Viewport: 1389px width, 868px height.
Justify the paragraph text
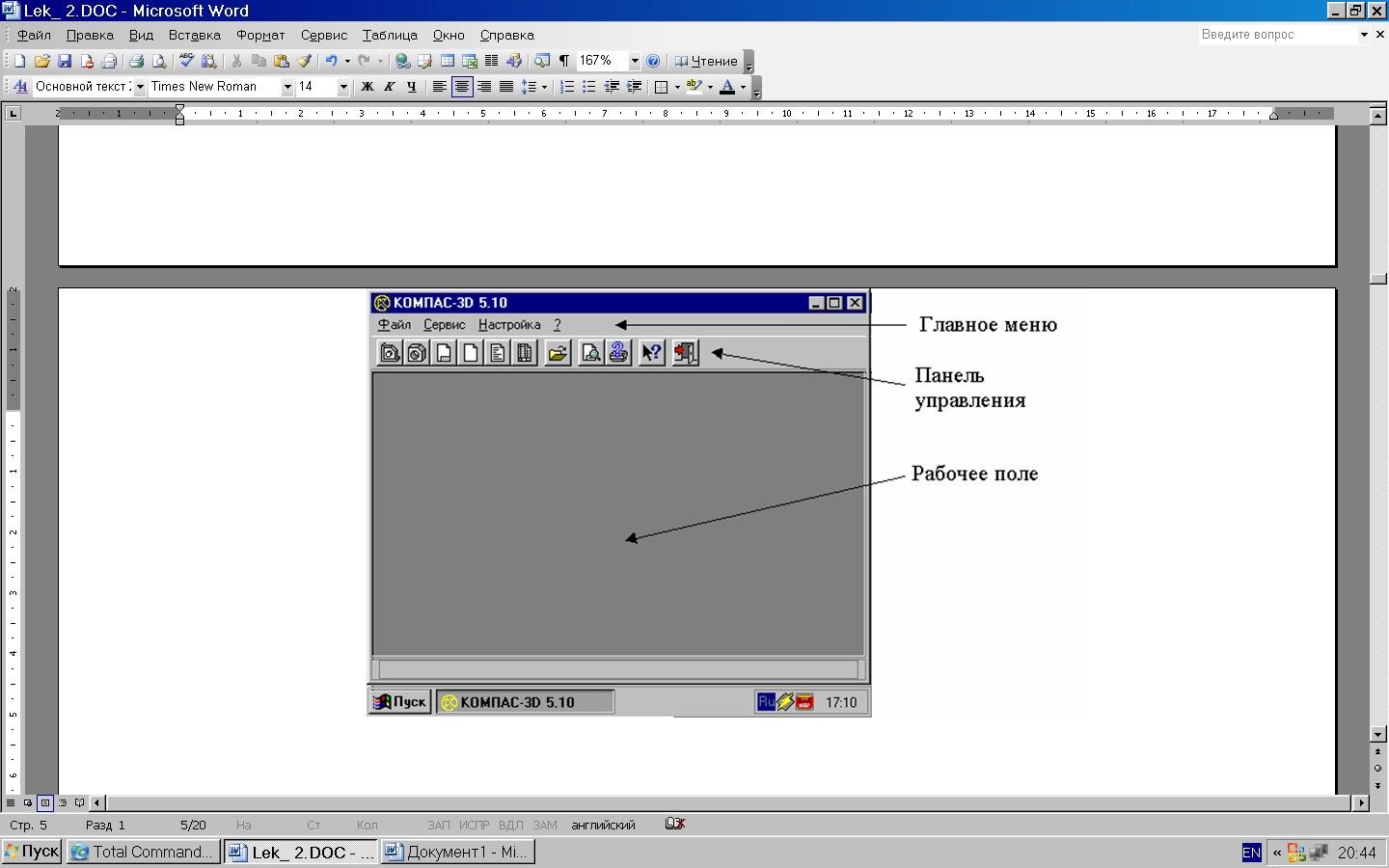tap(506, 87)
